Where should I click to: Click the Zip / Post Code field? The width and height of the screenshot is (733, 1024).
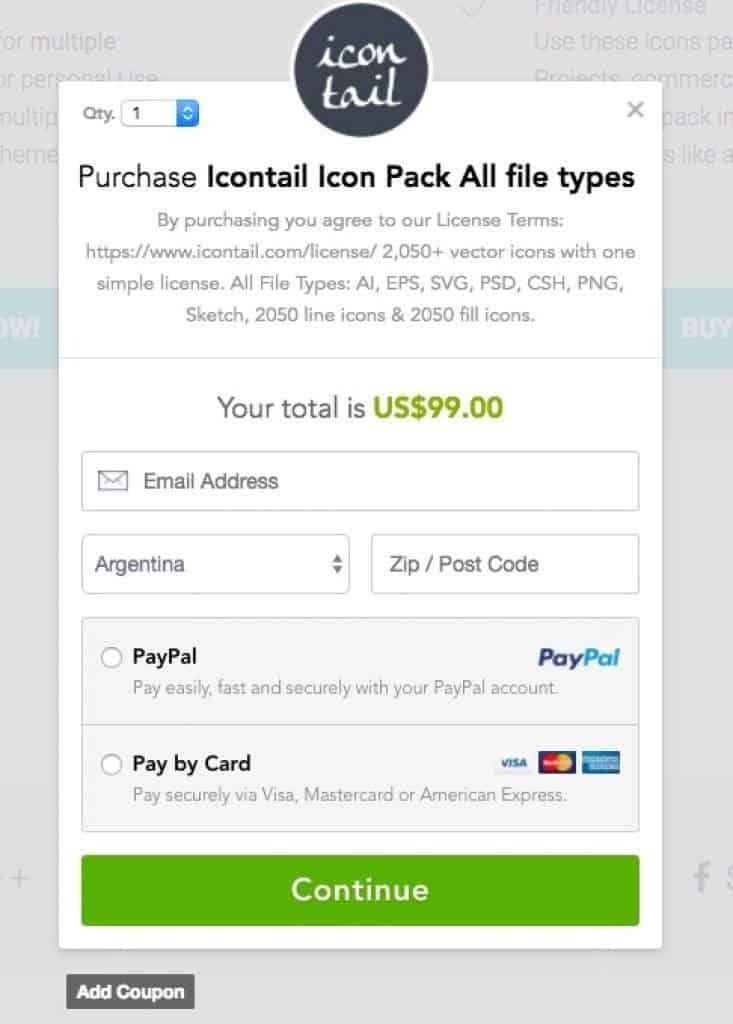click(x=504, y=564)
